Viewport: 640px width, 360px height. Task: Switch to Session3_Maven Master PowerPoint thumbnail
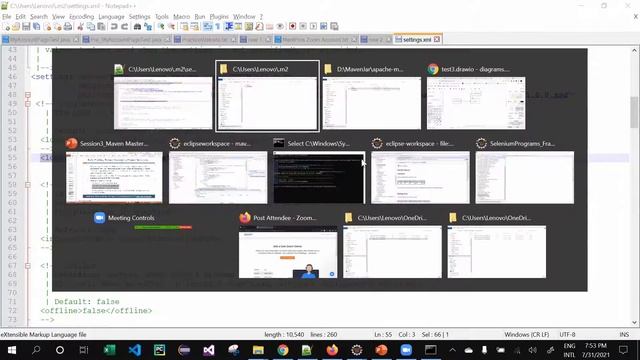pos(114,171)
